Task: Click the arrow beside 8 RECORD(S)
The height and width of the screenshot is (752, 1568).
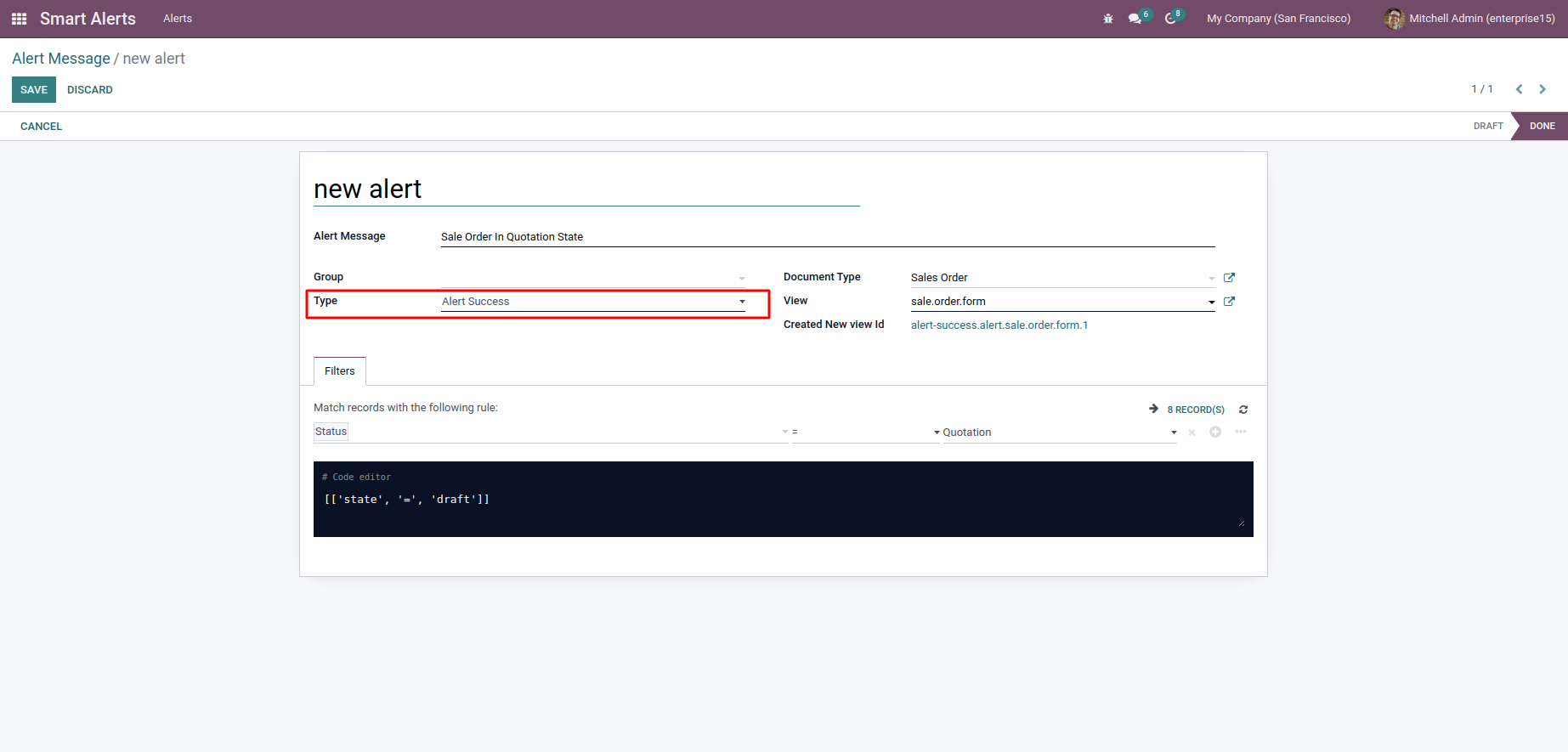Action: (x=1154, y=409)
